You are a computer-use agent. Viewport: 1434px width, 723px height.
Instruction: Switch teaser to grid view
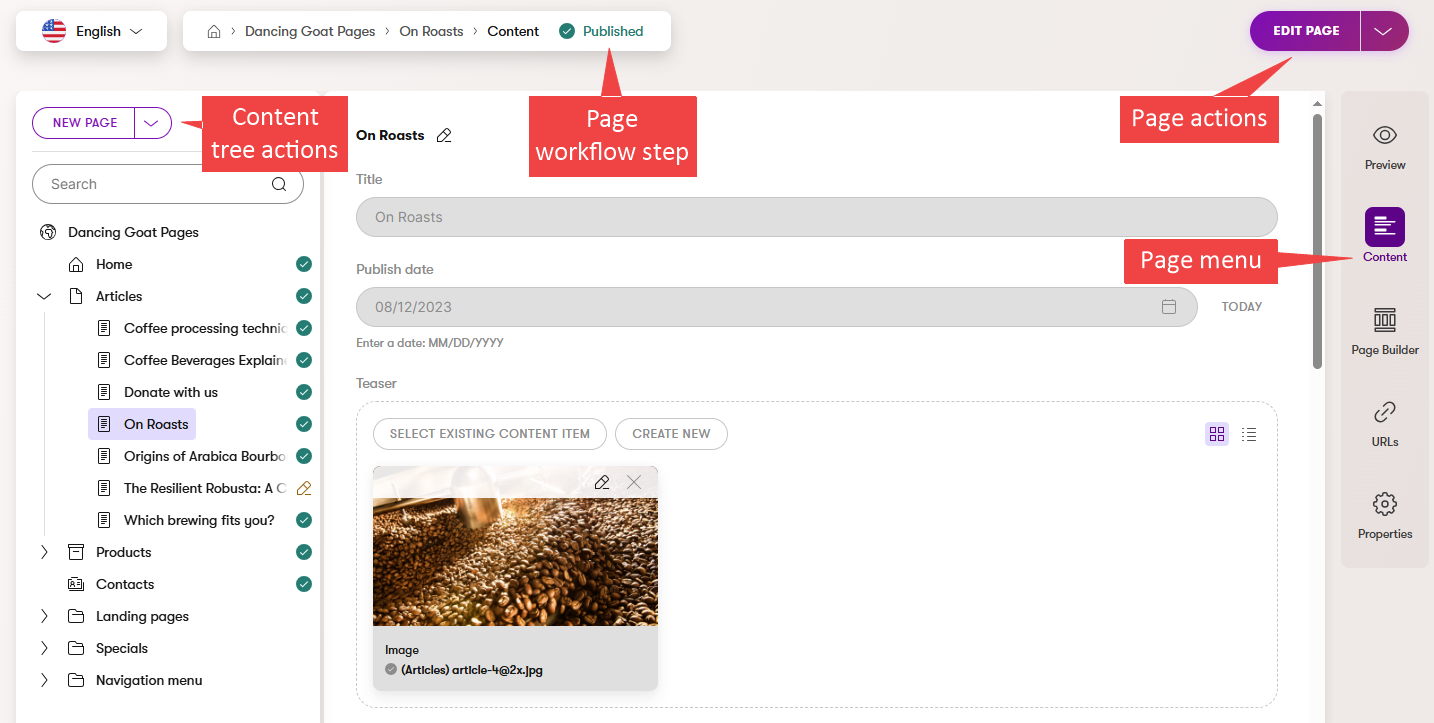tap(1216, 434)
